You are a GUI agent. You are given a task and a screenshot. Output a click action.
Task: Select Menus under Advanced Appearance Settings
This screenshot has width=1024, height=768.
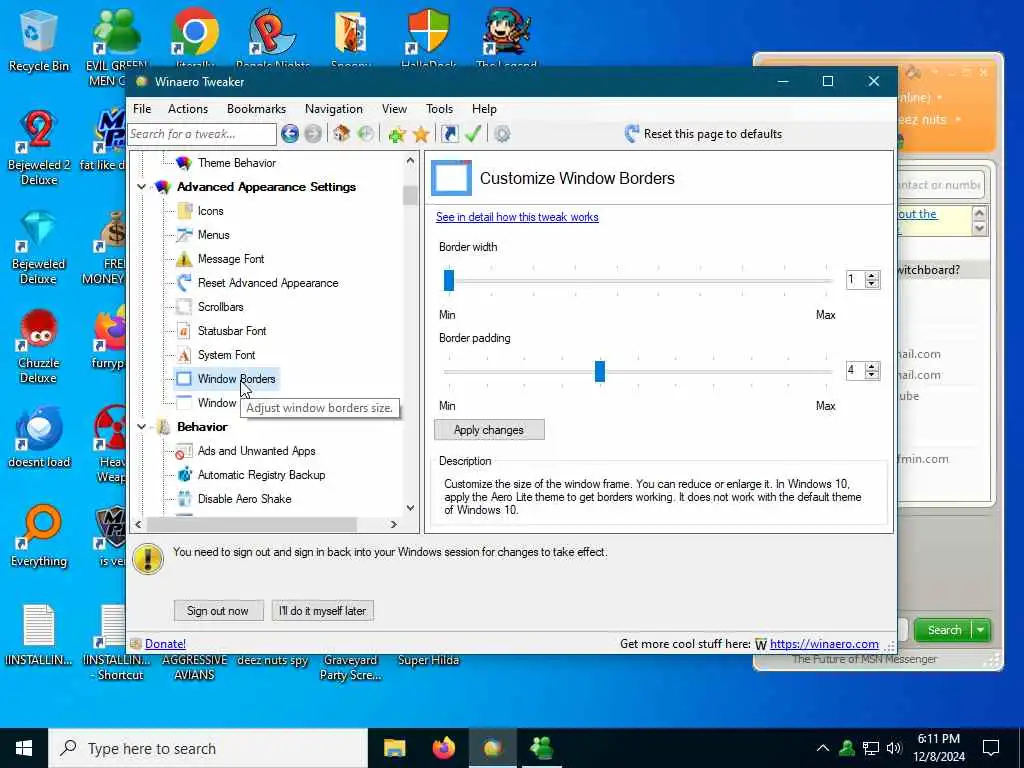214,235
